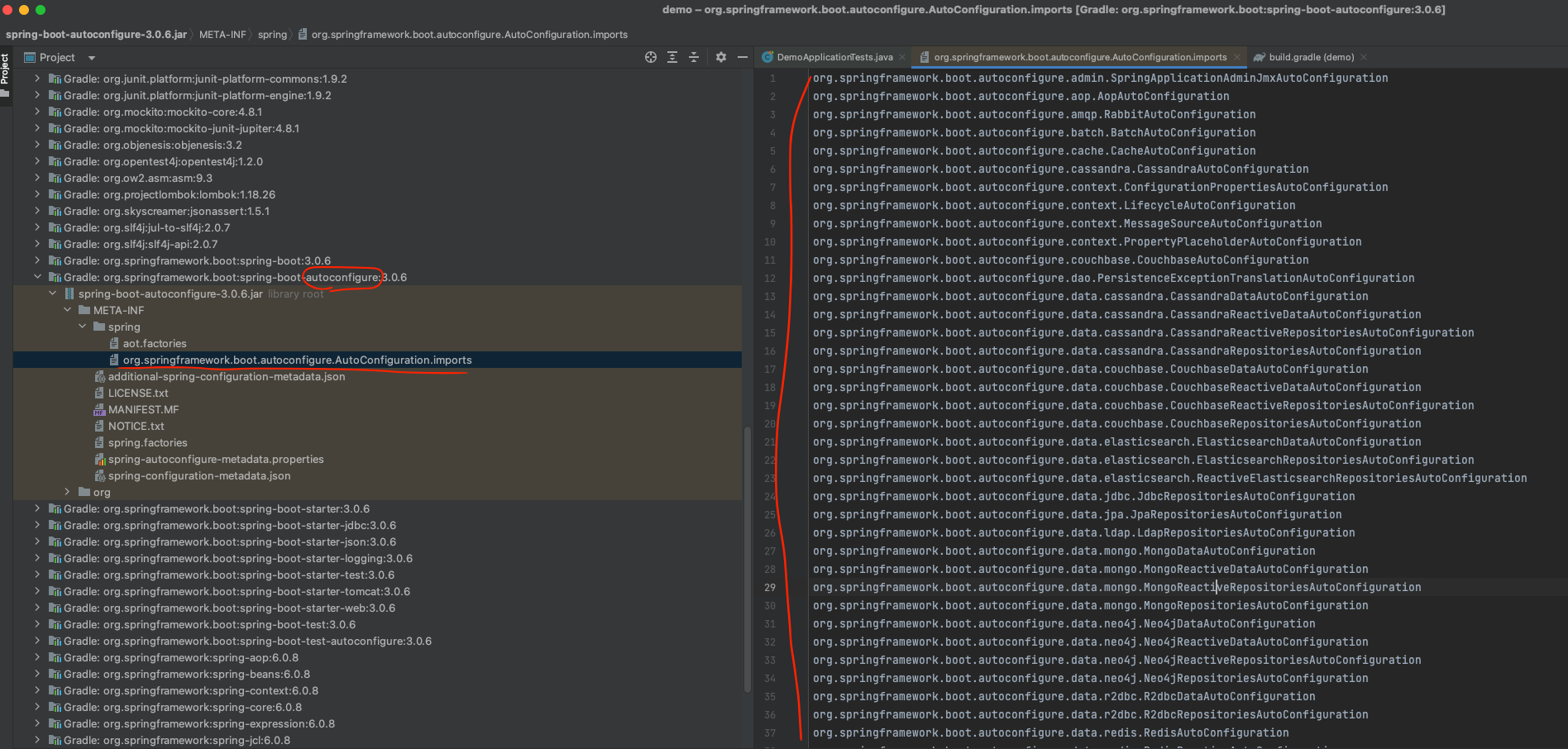Expand Gradle: junit-platform-commons:1.9.2 library
Viewport: 1568px width, 749px height.
point(37,79)
